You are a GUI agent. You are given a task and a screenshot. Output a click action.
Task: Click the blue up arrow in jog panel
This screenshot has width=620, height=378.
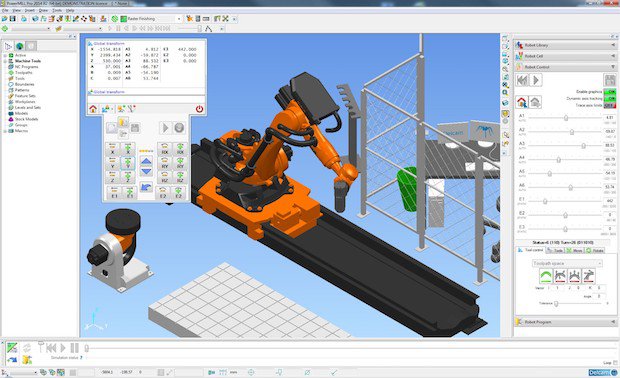click(x=146, y=161)
